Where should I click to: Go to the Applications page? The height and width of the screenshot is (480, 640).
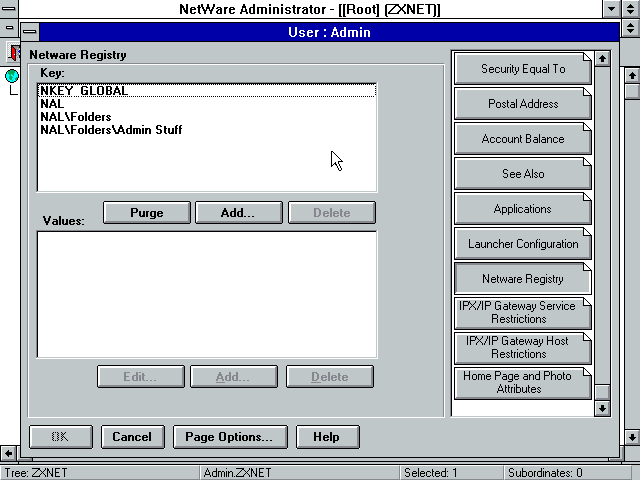pyautogui.click(x=523, y=209)
